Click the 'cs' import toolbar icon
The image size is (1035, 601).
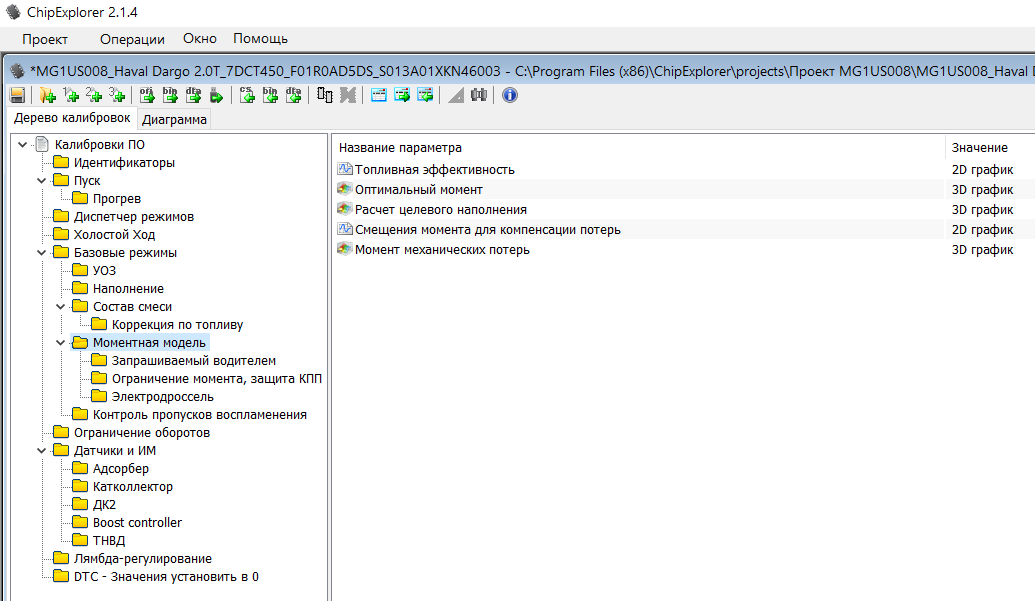(x=247, y=95)
